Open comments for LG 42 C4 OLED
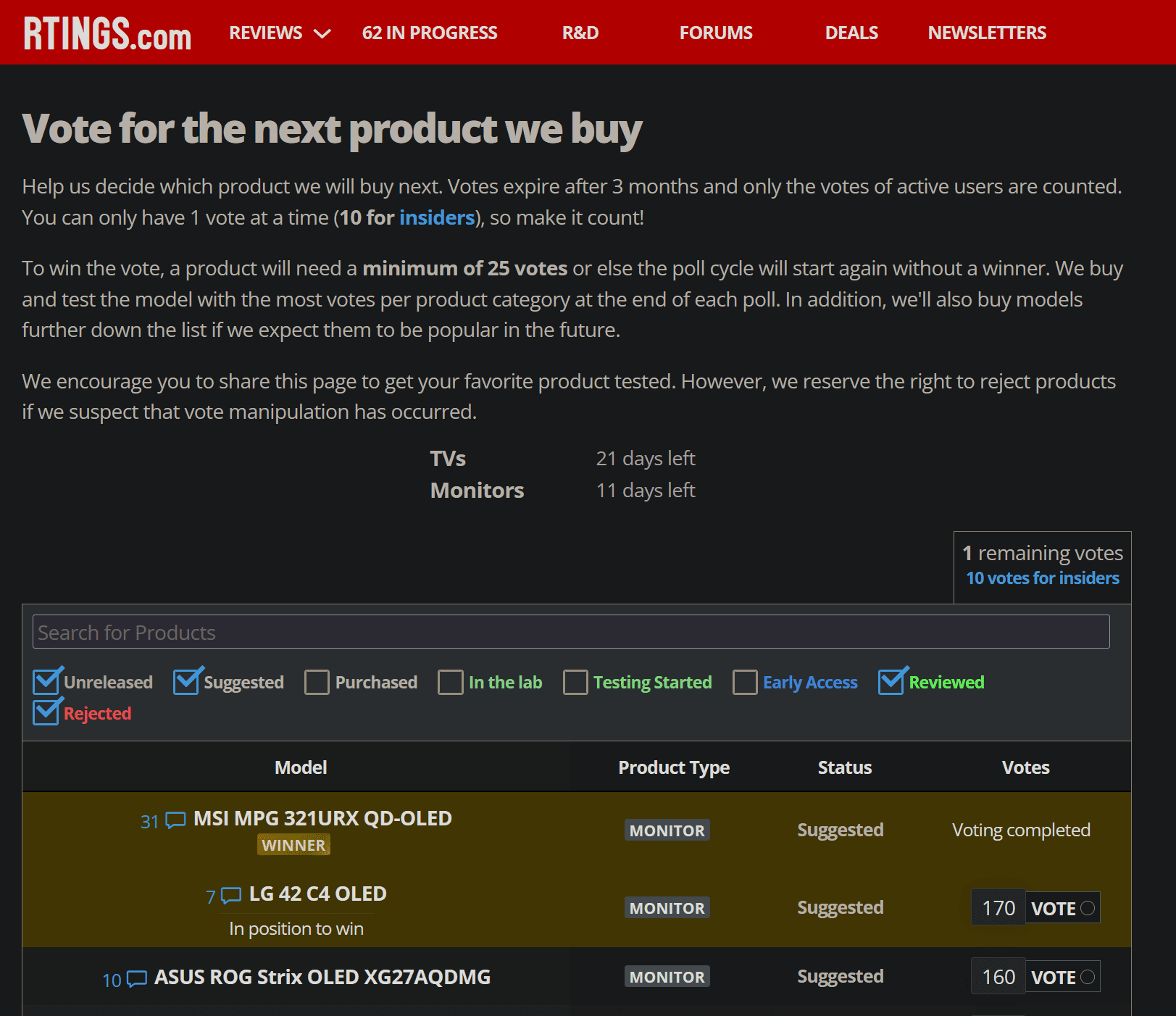 click(223, 896)
